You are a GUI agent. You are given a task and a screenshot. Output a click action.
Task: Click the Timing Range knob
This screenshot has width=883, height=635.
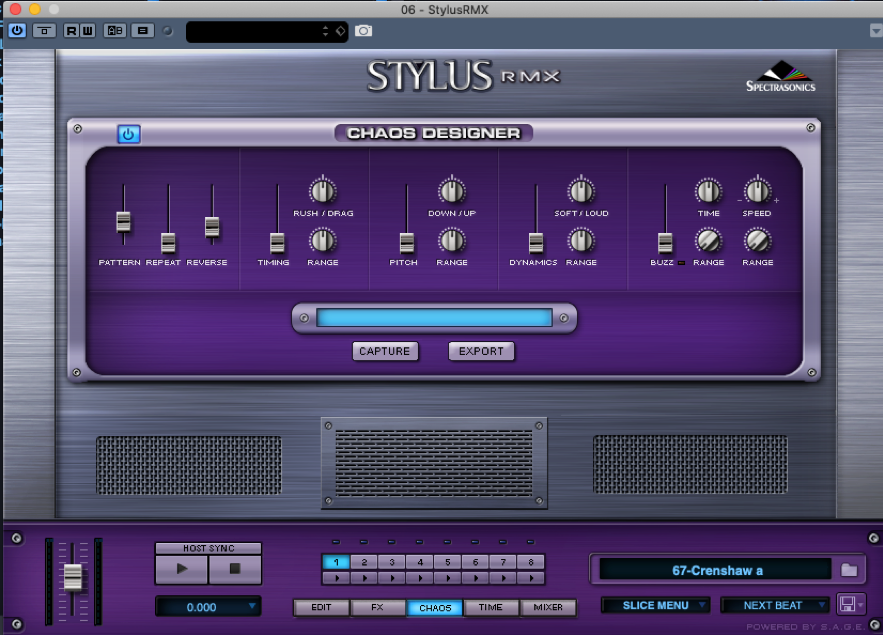coord(323,241)
